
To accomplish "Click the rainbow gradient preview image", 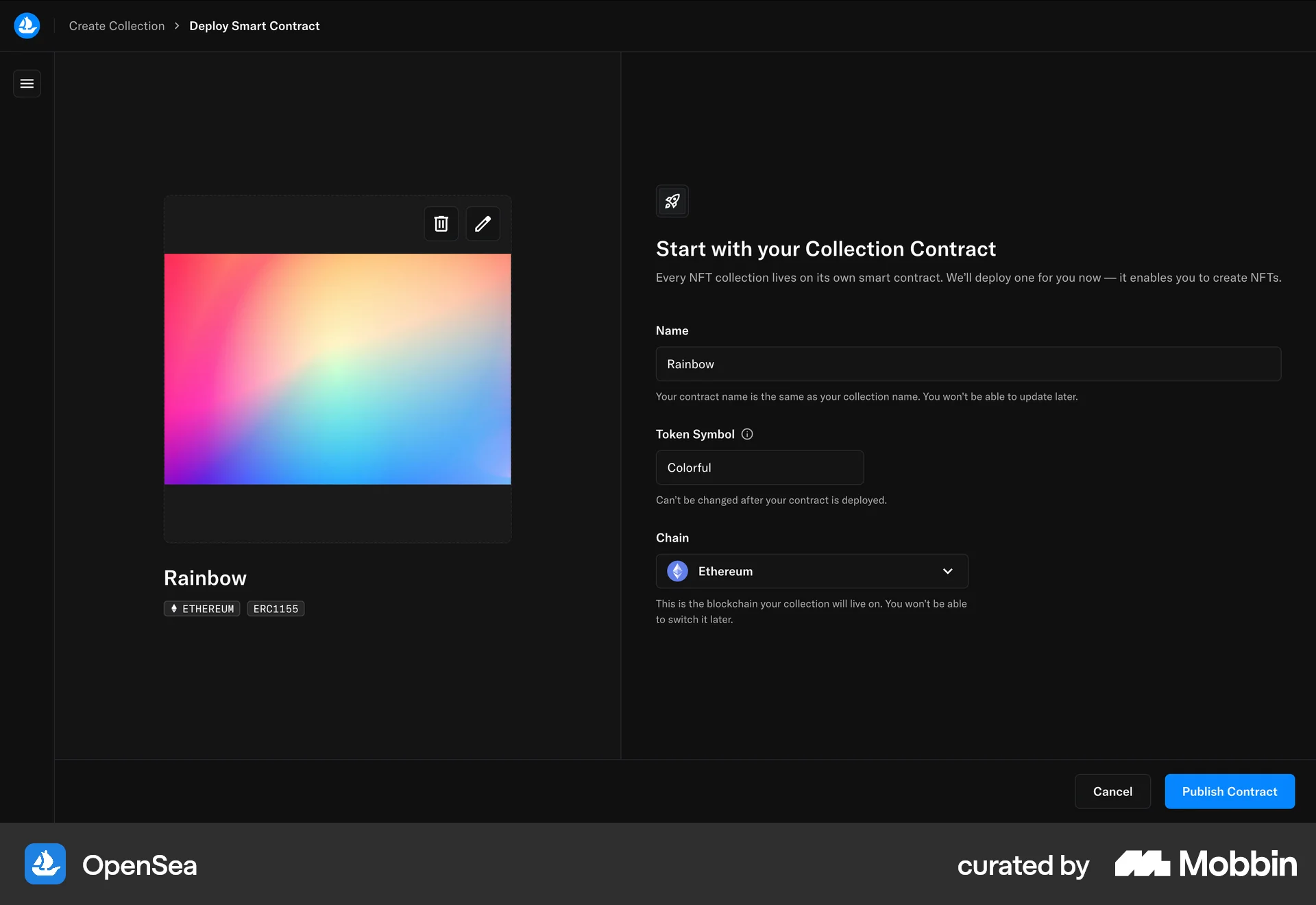I will 337,369.
